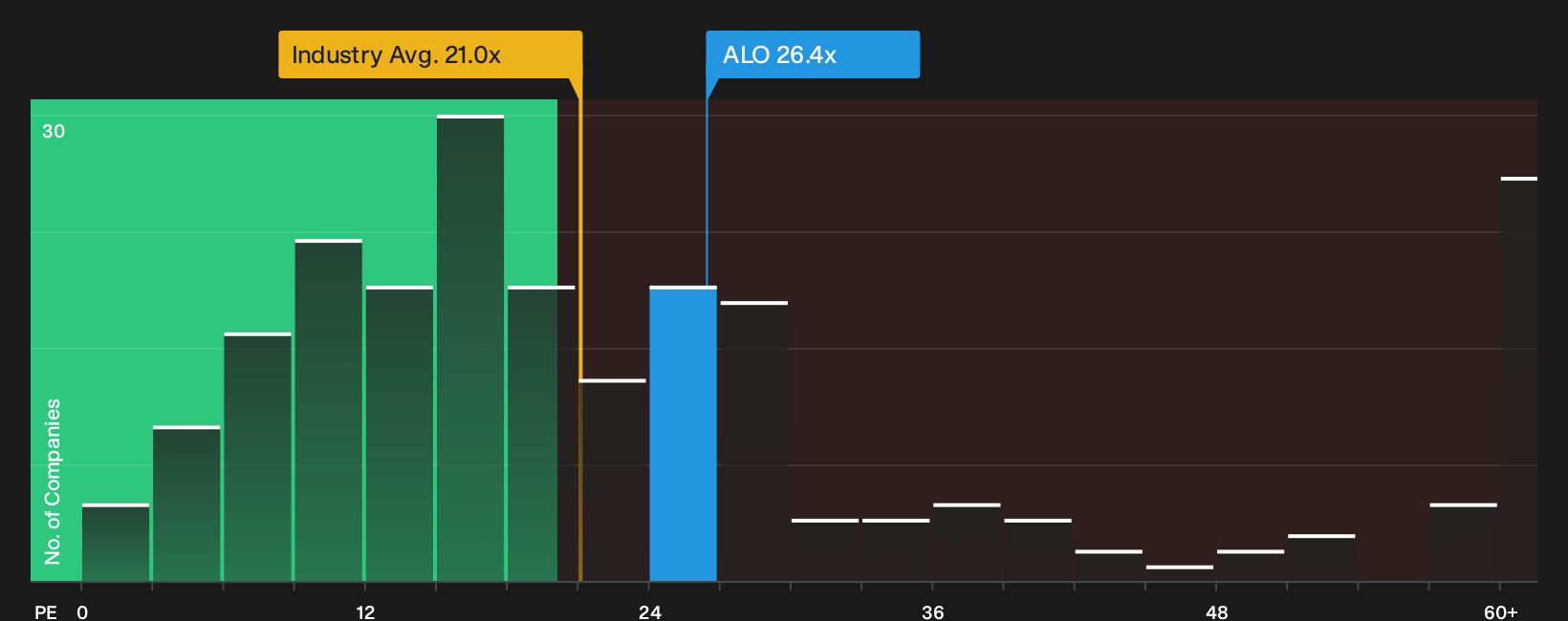Click the 'No. of Companies' axis label

(53, 482)
